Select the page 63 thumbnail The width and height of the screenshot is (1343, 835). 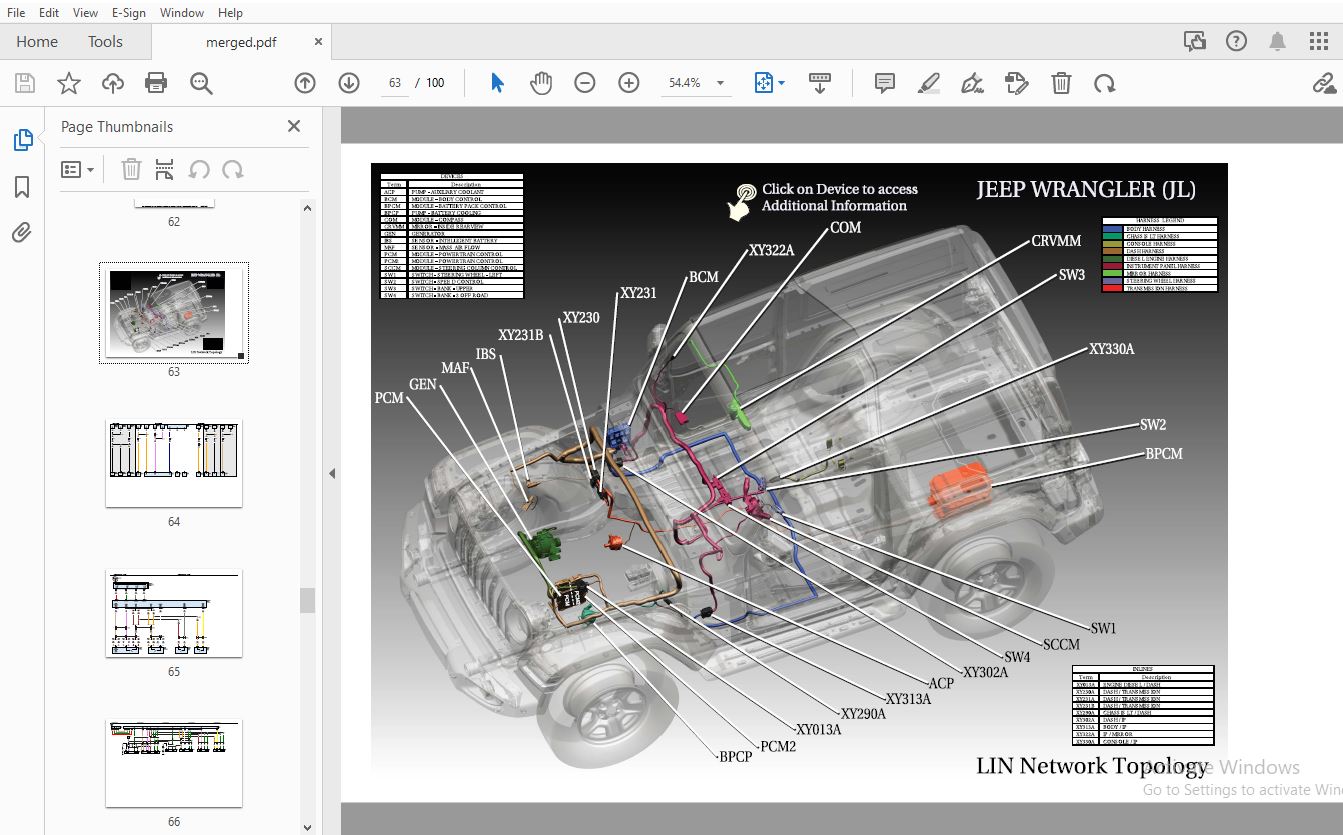[174, 312]
